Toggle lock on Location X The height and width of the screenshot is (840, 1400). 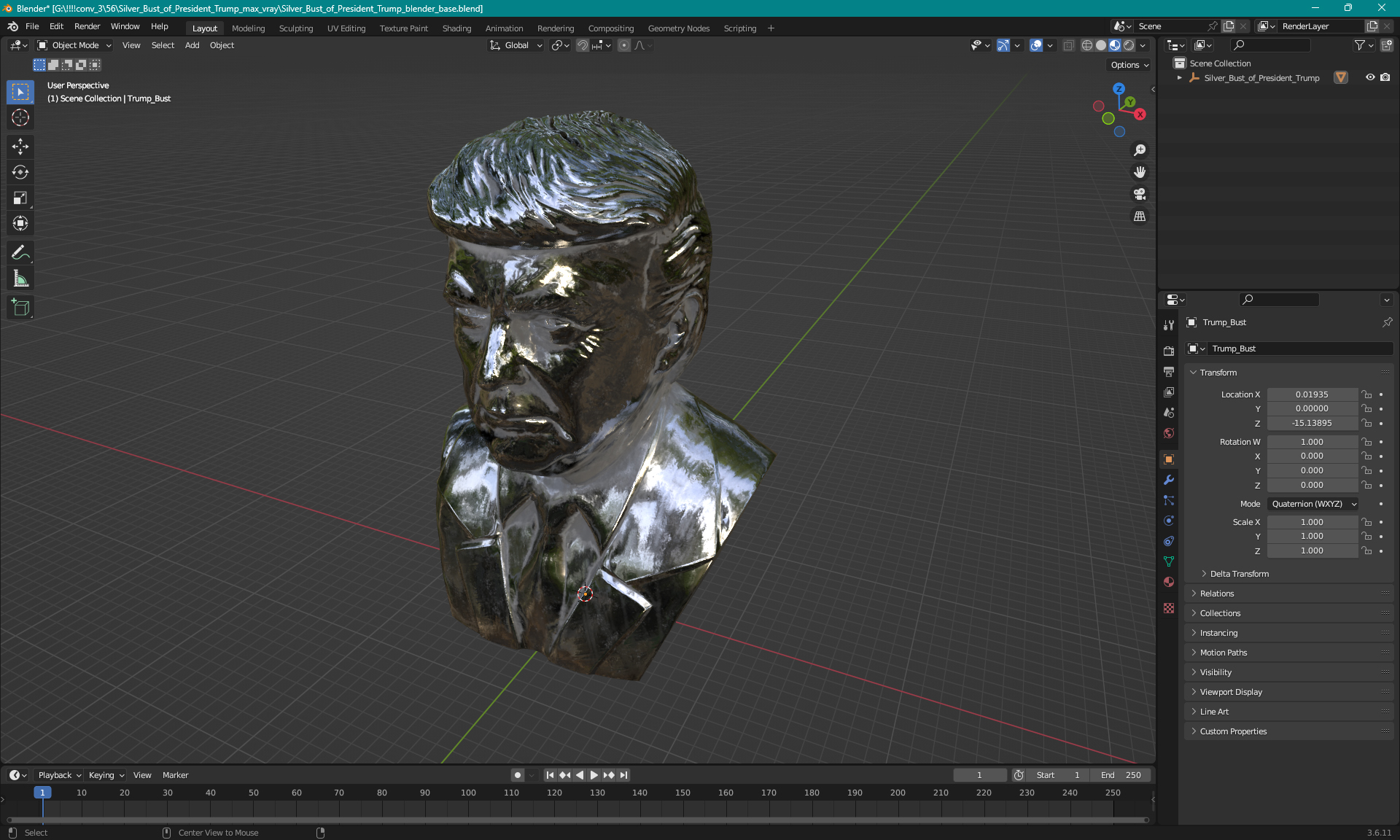[1367, 394]
